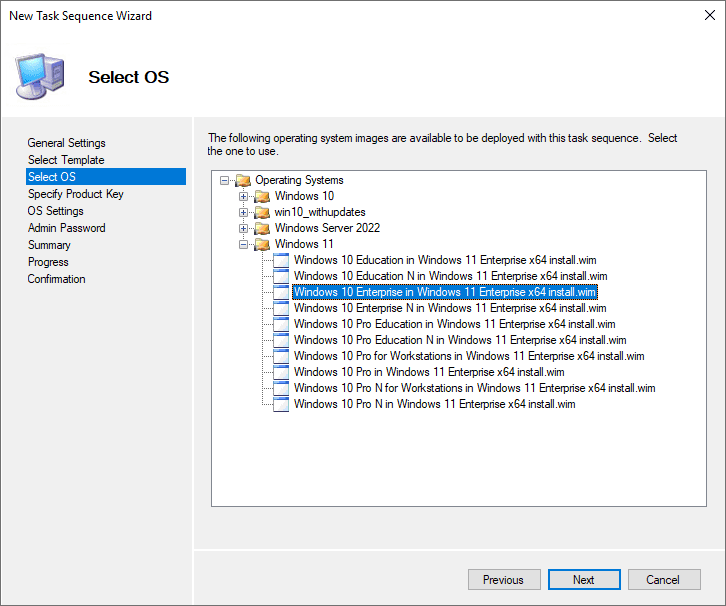Open the Select OS wizard step

pyautogui.click(x=106, y=177)
